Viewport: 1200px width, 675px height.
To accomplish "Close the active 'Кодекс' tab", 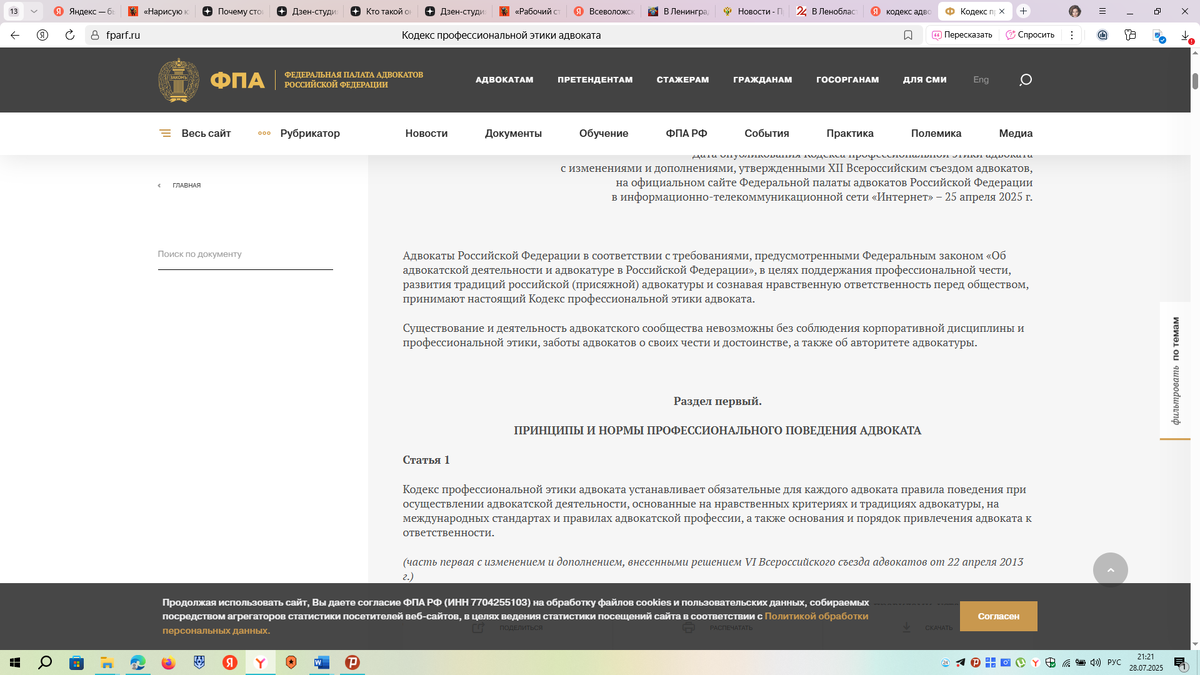I will tap(1003, 10).
